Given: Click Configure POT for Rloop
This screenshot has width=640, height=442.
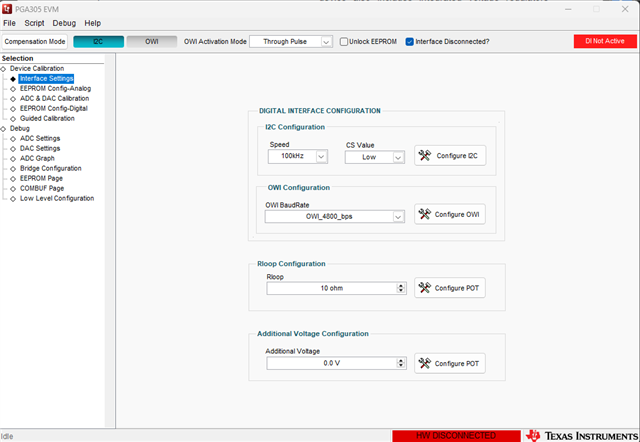Looking at the screenshot, I should [x=450, y=288].
